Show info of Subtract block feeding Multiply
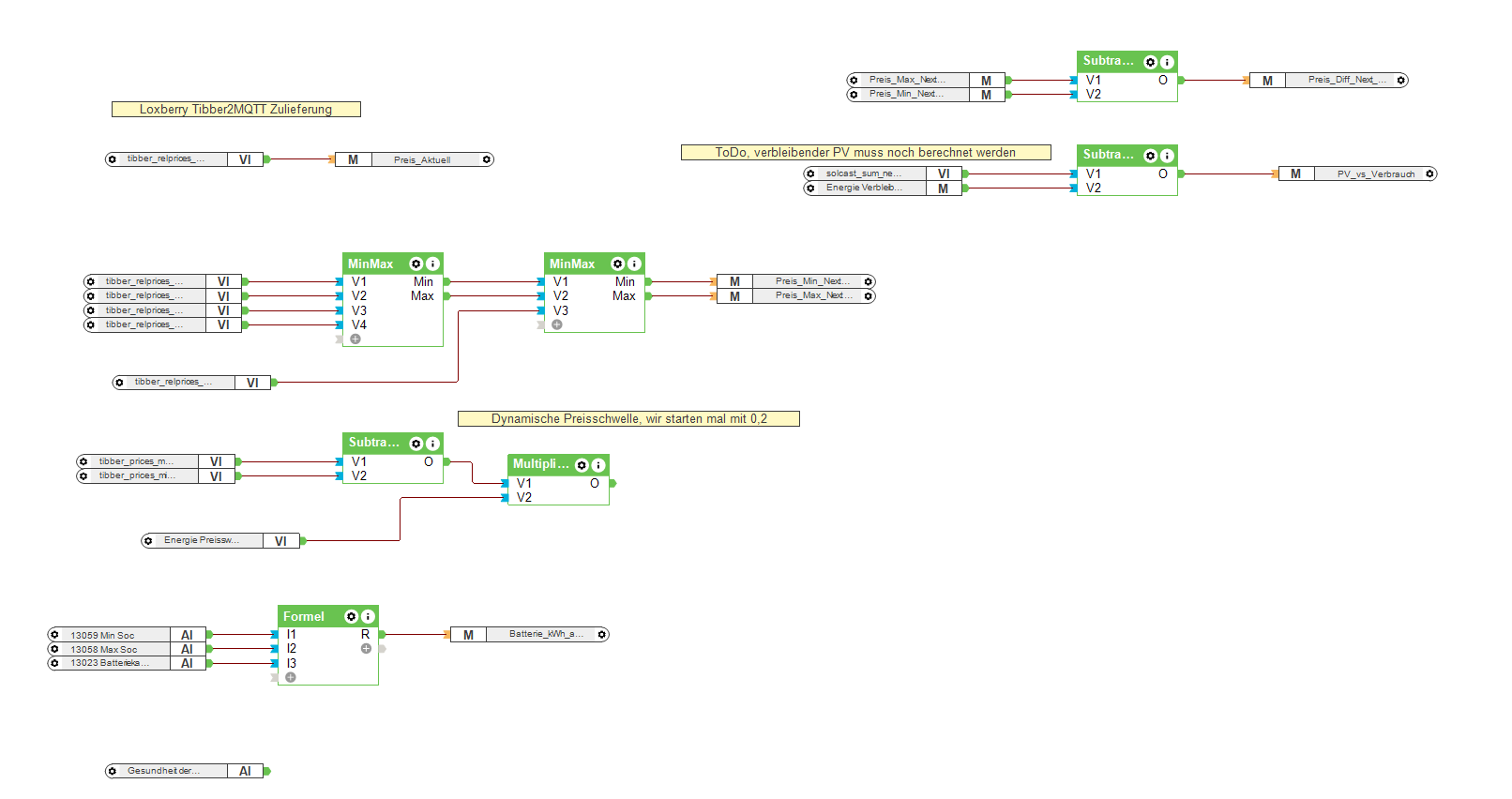This screenshot has width=1512, height=799. [x=432, y=444]
